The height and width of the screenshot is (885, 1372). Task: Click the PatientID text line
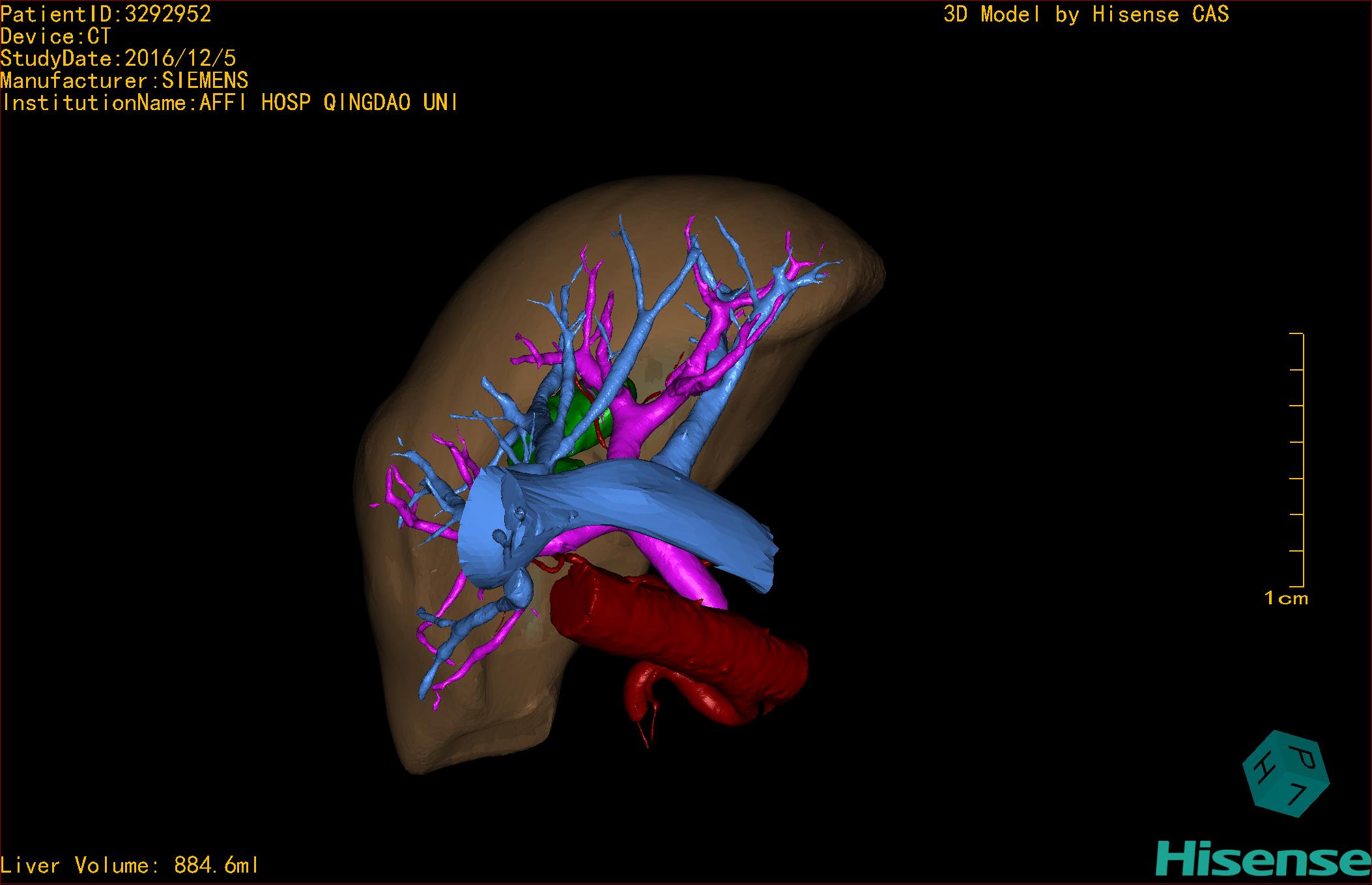pos(106,14)
